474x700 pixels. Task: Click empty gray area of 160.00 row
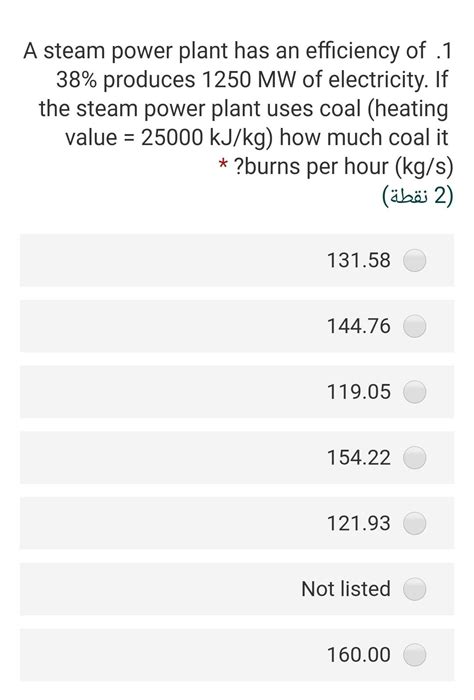coord(170,655)
